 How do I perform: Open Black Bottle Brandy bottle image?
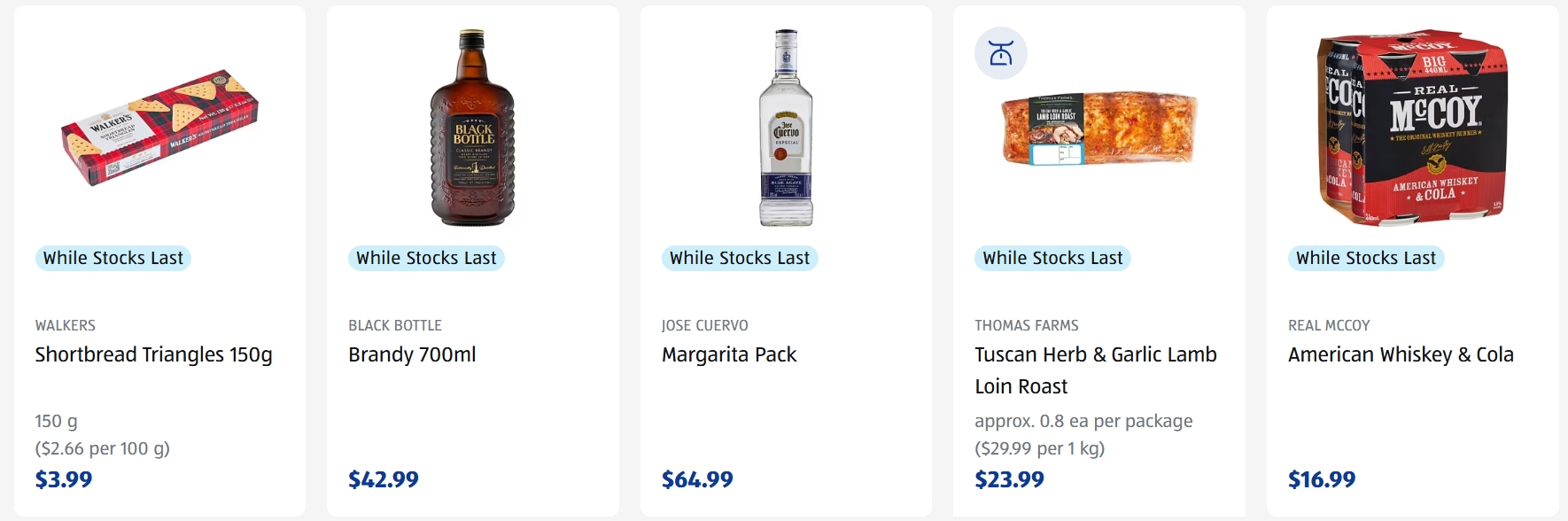coord(472,128)
